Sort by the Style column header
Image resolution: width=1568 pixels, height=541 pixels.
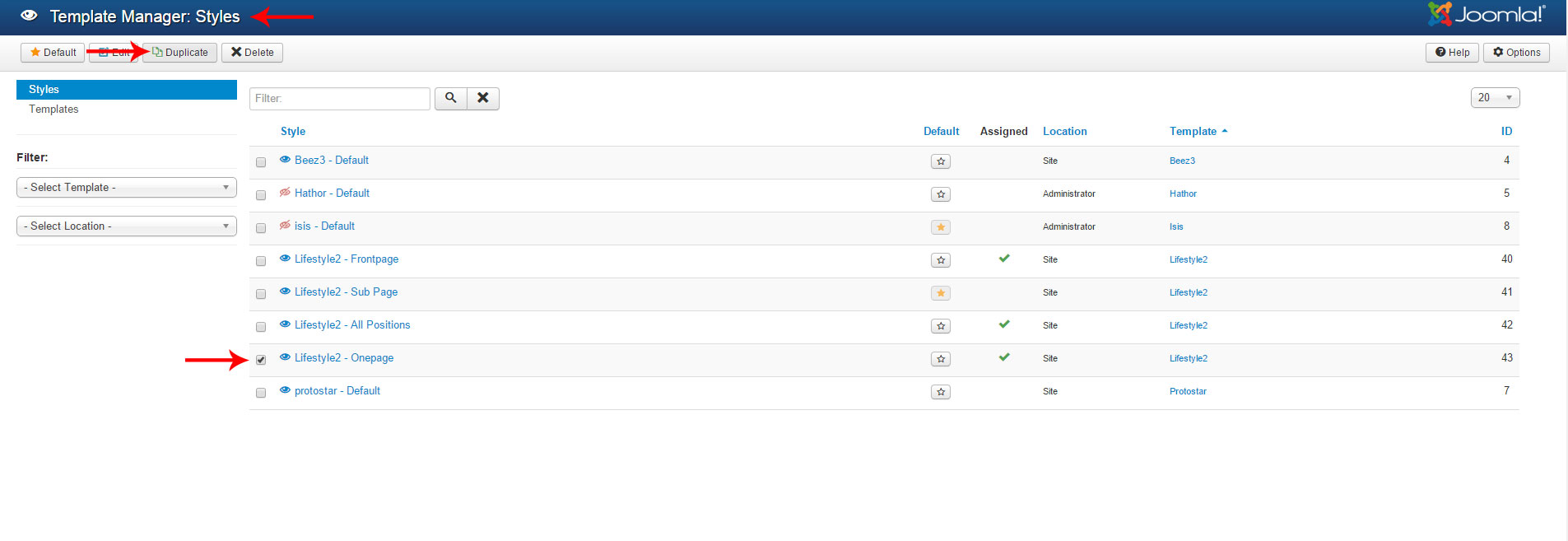(293, 131)
